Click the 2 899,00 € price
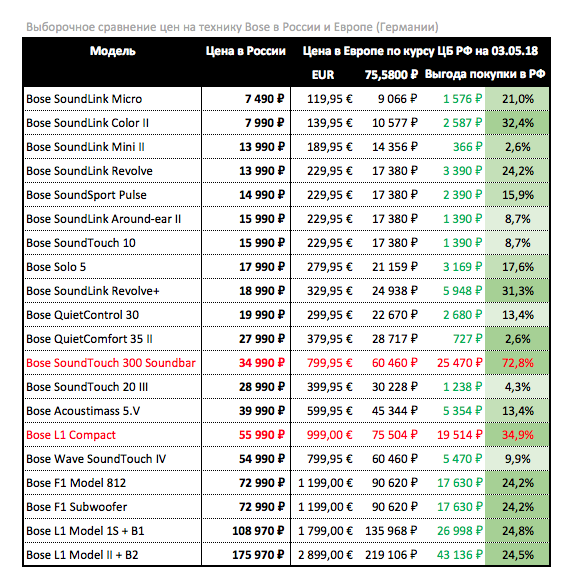 (x=326, y=555)
